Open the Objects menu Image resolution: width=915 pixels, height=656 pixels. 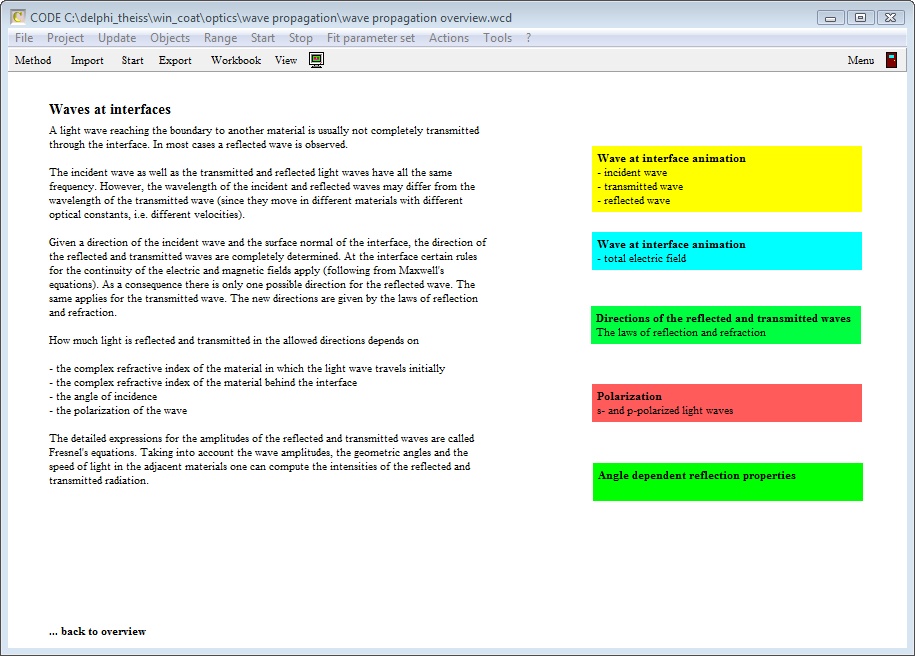point(170,38)
